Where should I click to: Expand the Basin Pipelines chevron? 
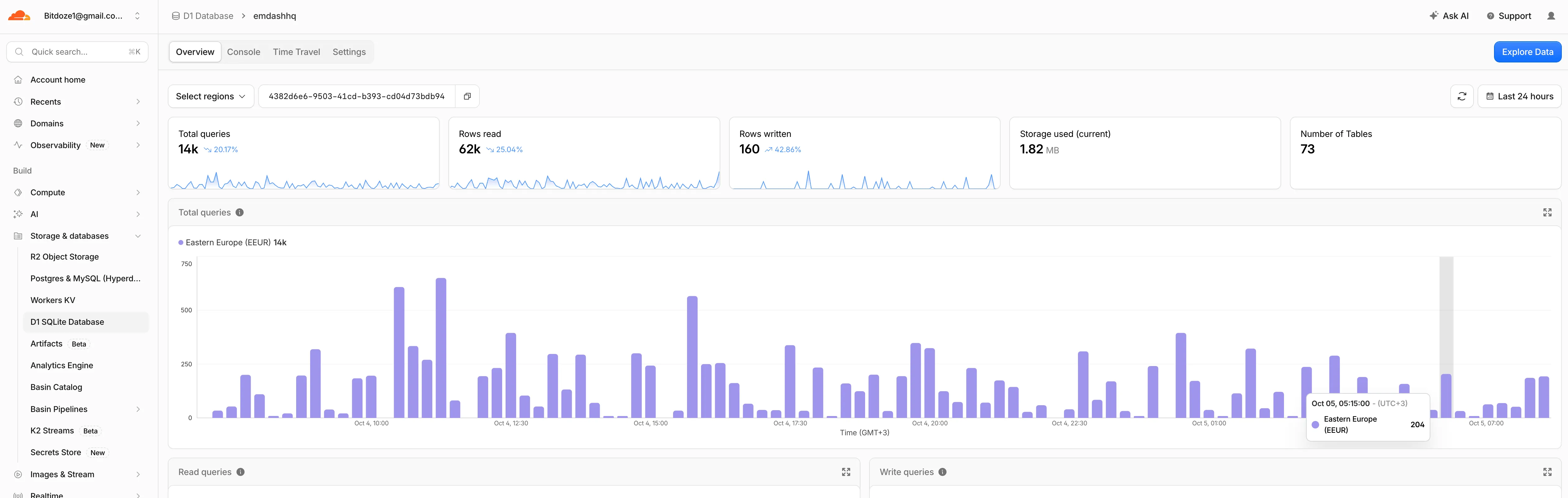coord(138,409)
